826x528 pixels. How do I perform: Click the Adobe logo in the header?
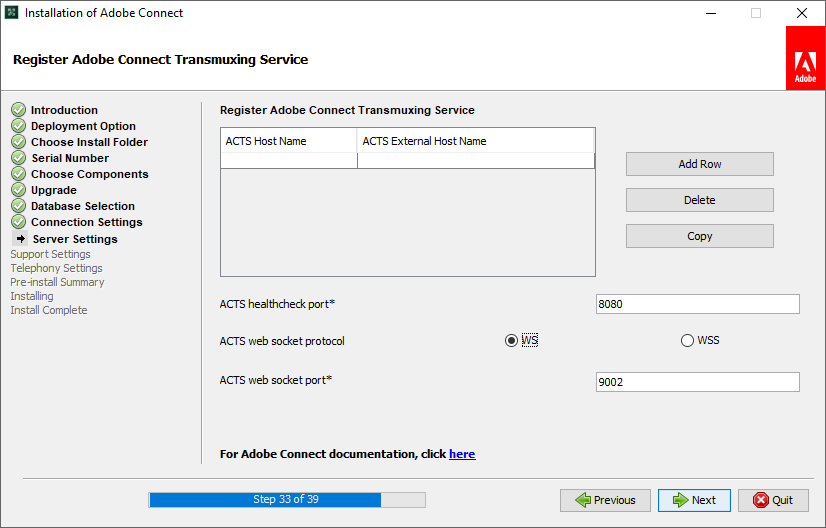pyautogui.click(x=805, y=58)
